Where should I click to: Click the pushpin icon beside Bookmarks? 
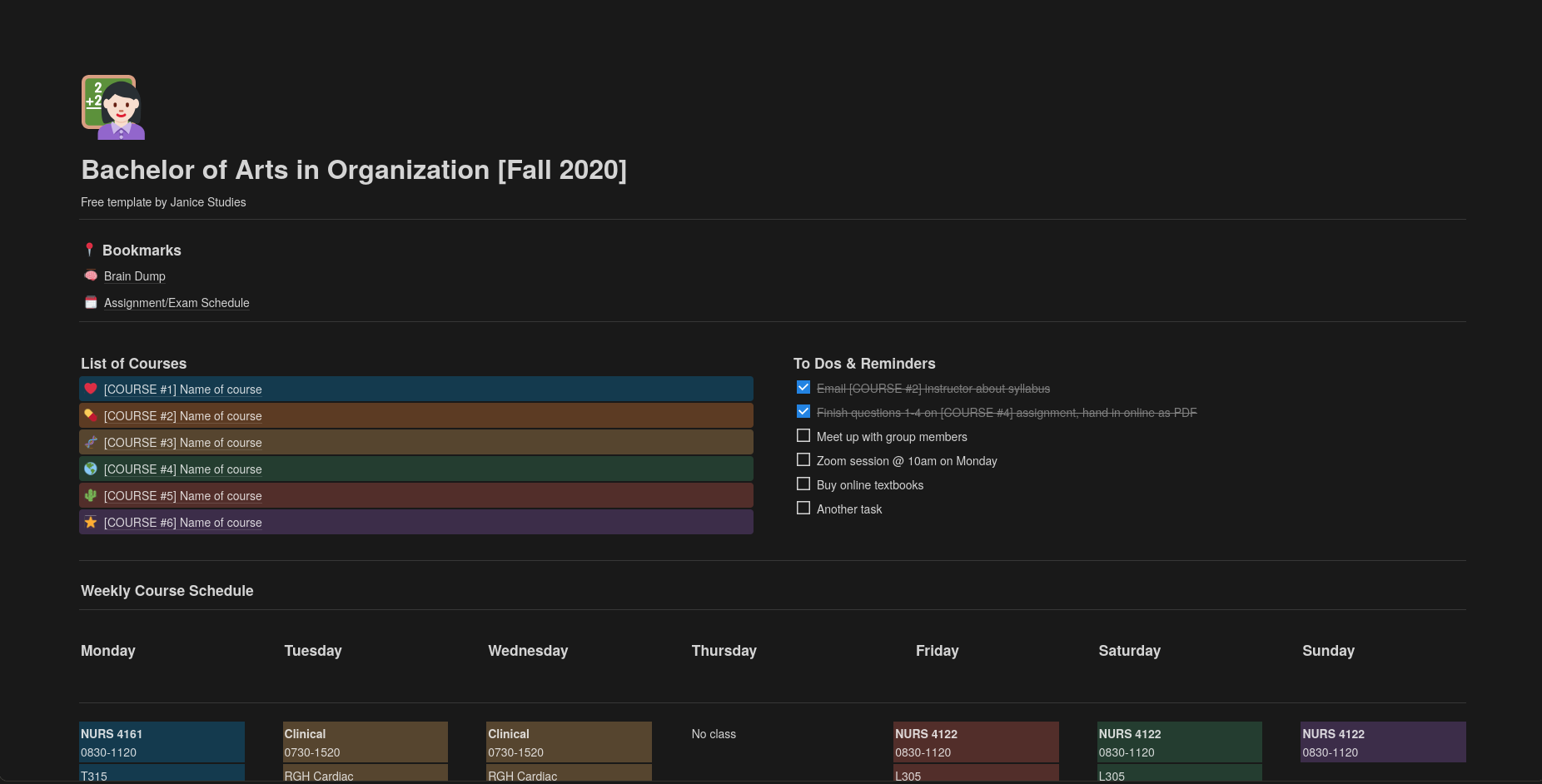90,250
